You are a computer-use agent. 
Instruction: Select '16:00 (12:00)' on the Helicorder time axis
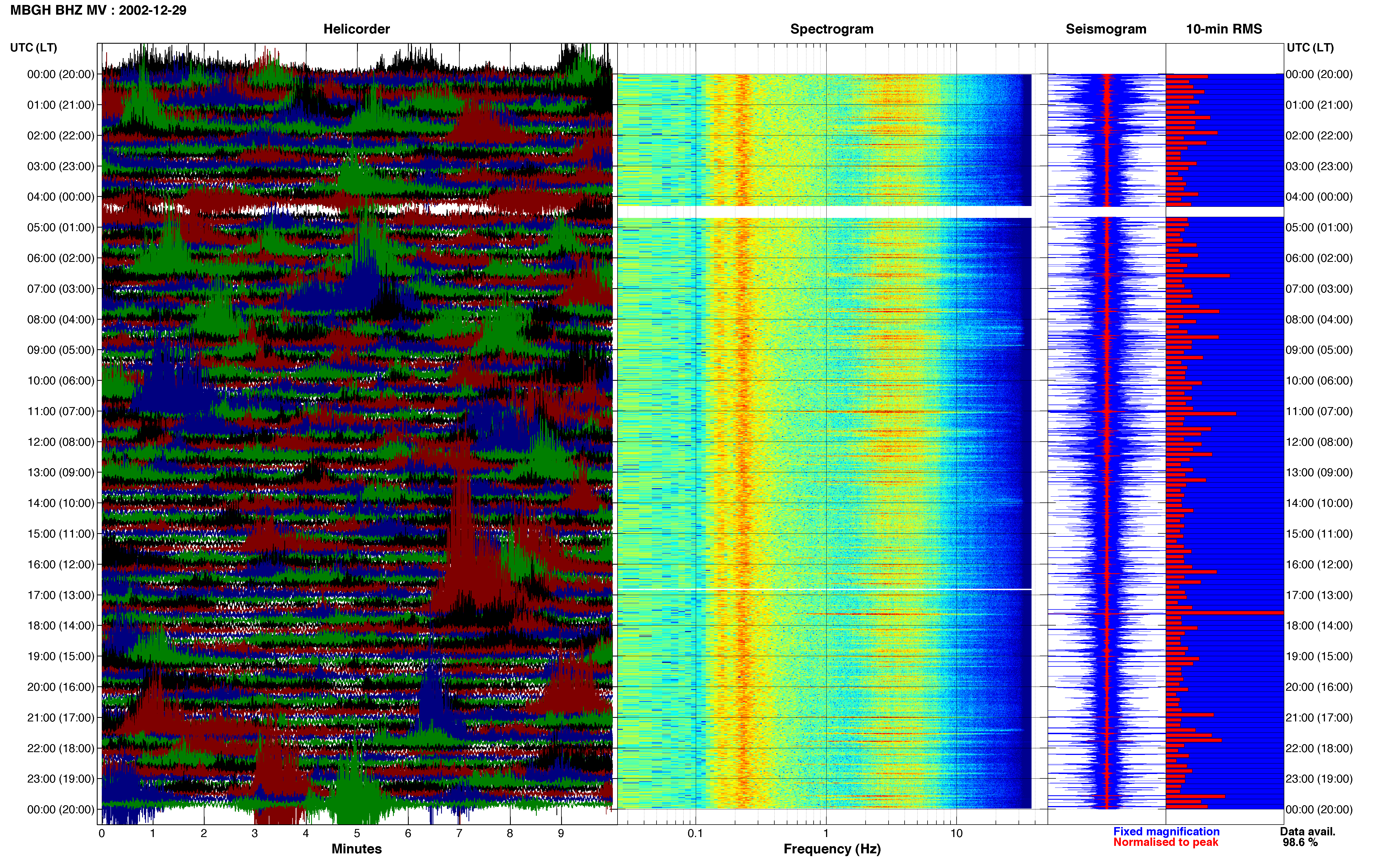[x=61, y=564]
